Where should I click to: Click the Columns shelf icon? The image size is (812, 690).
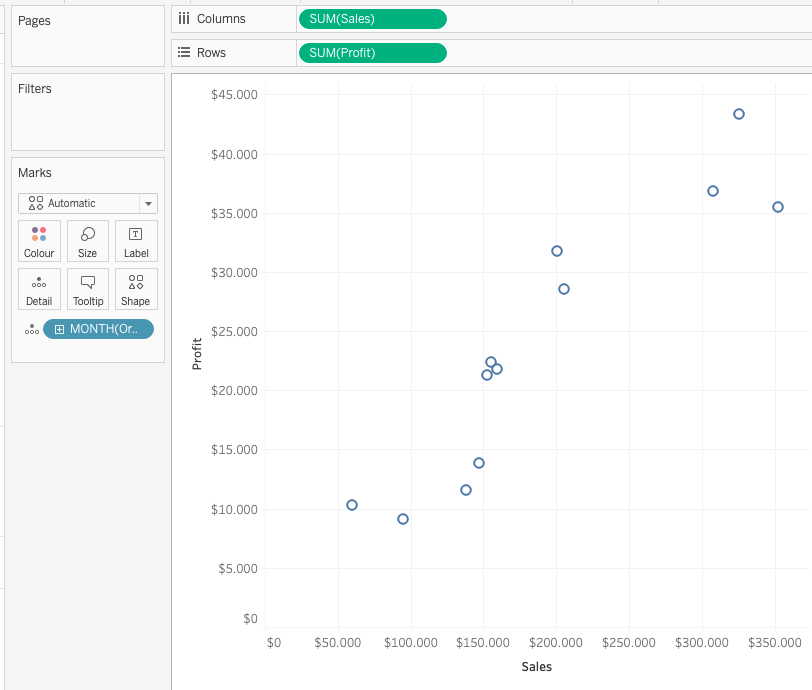point(184,19)
